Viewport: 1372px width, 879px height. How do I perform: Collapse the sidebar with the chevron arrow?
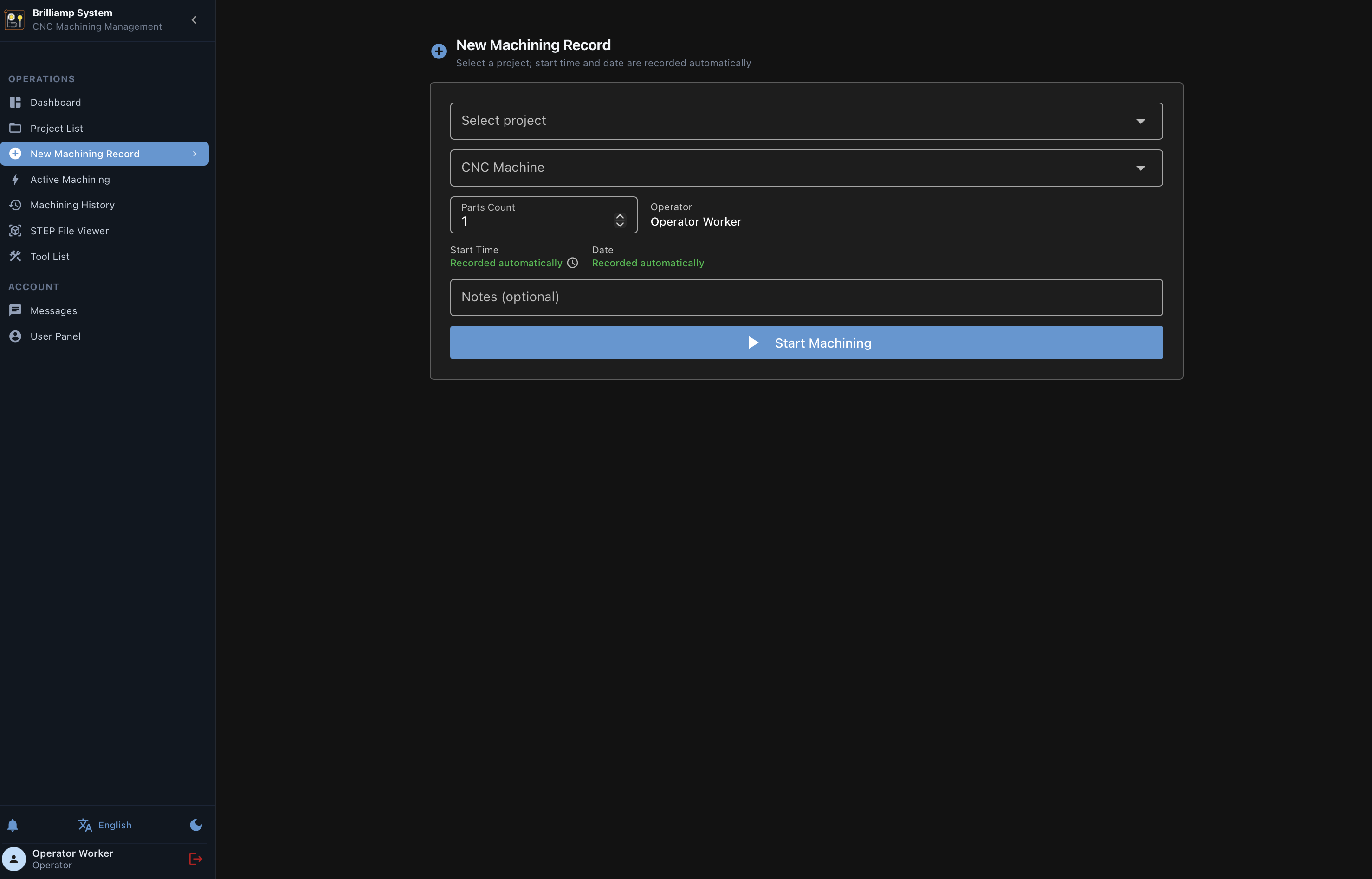(194, 20)
